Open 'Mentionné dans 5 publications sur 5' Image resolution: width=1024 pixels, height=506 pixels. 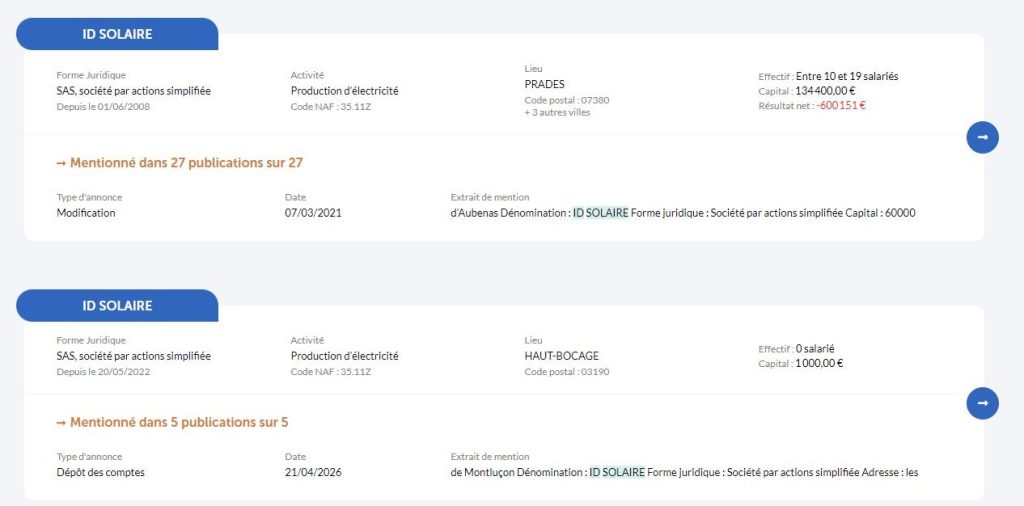[x=172, y=422]
